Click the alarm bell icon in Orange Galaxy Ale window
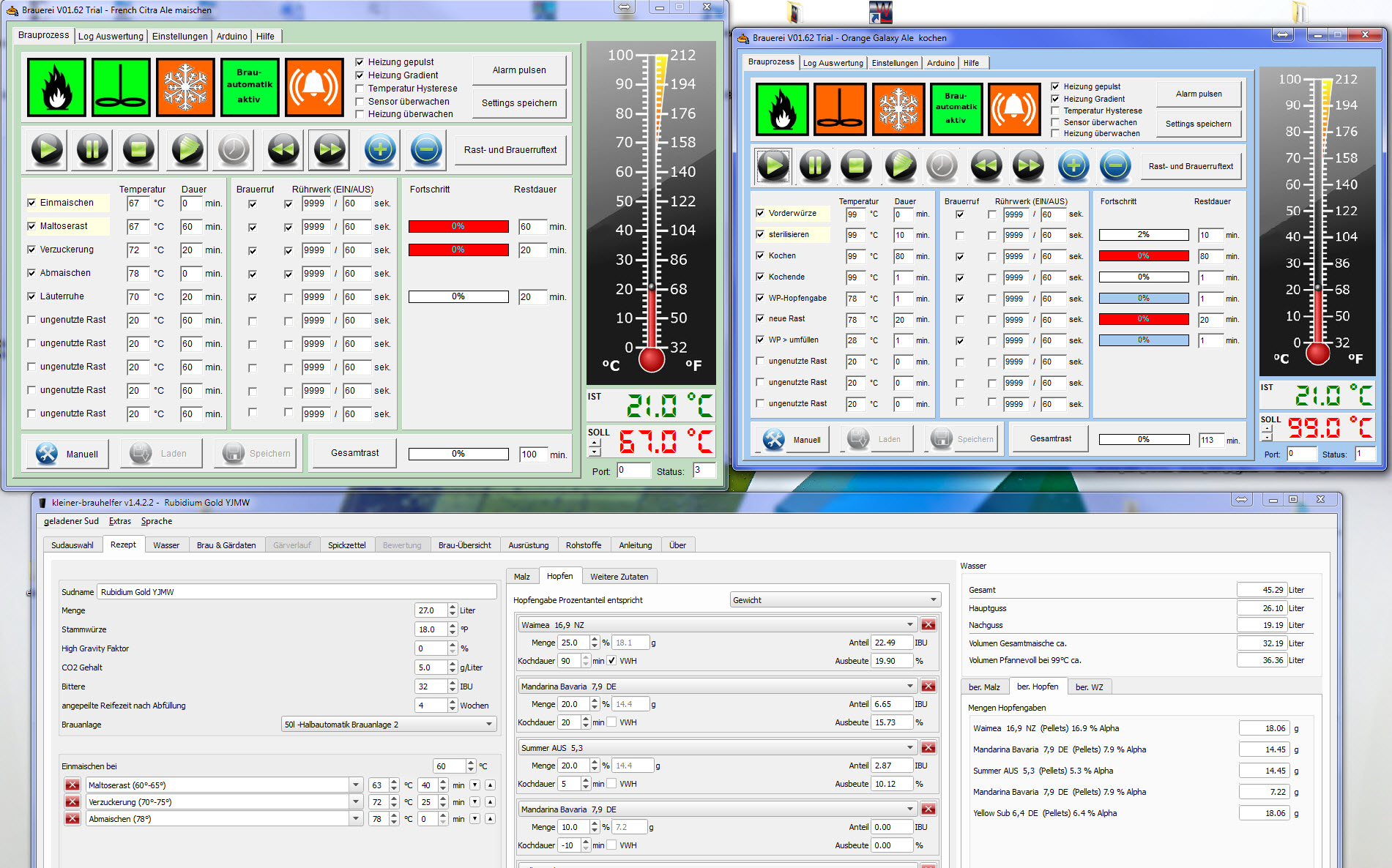The height and width of the screenshot is (868, 1392). tap(1013, 109)
